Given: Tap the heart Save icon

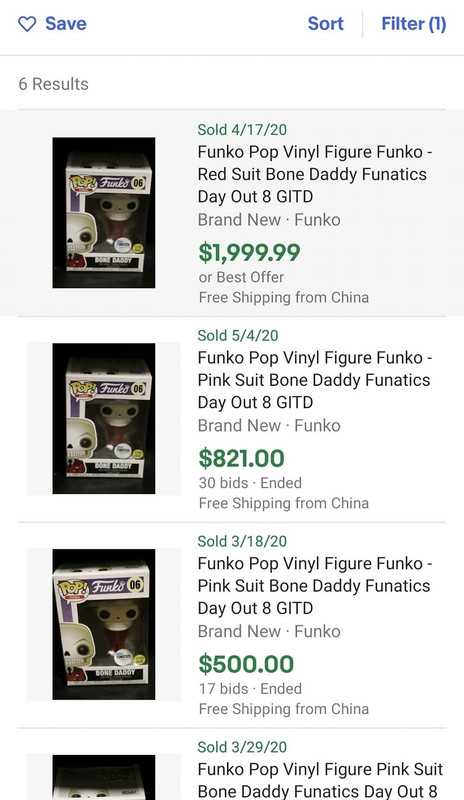Looking at the screenshot, I should (27, 23).
